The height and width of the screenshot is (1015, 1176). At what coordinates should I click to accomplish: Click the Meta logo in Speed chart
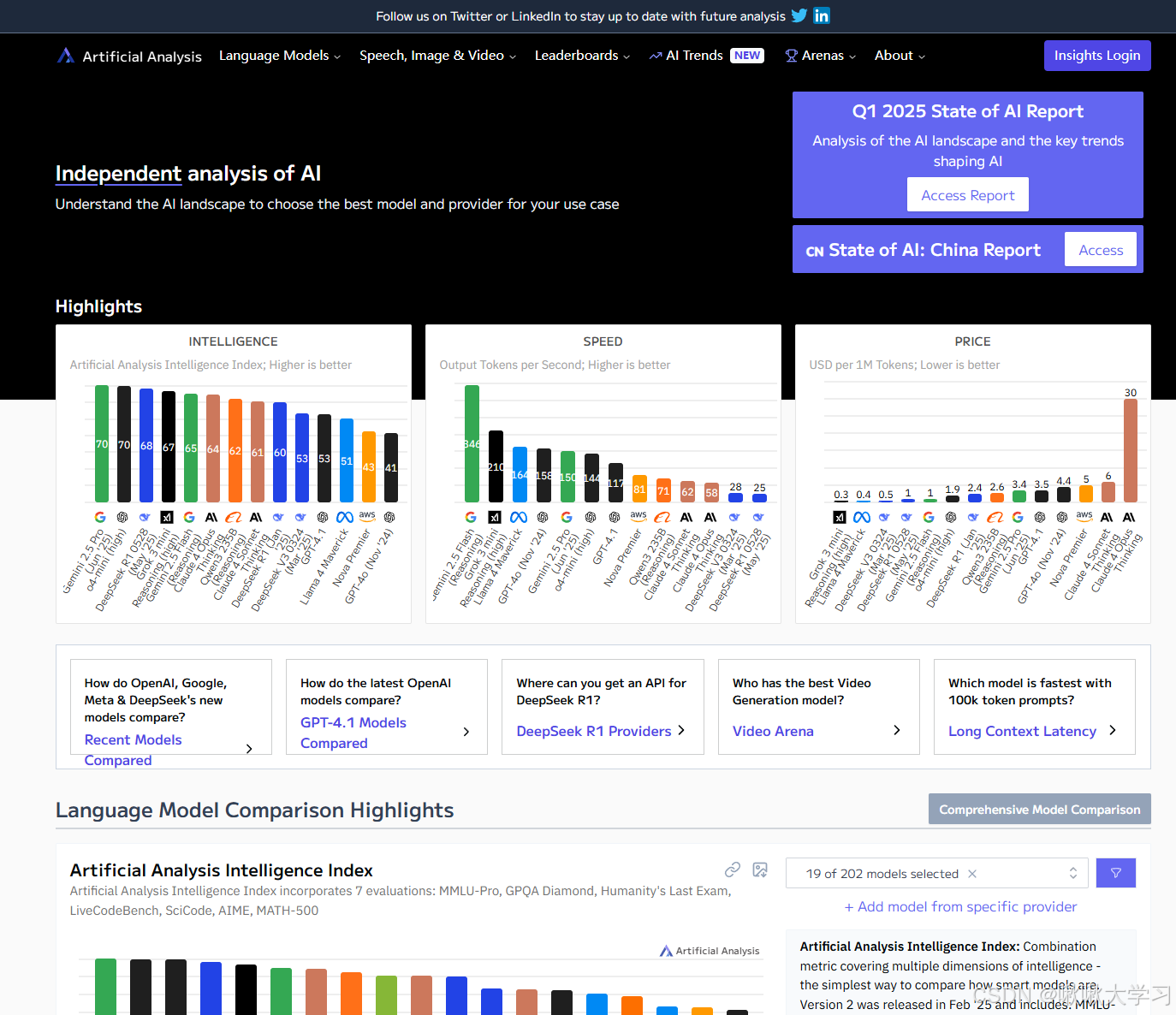point(519,517)
